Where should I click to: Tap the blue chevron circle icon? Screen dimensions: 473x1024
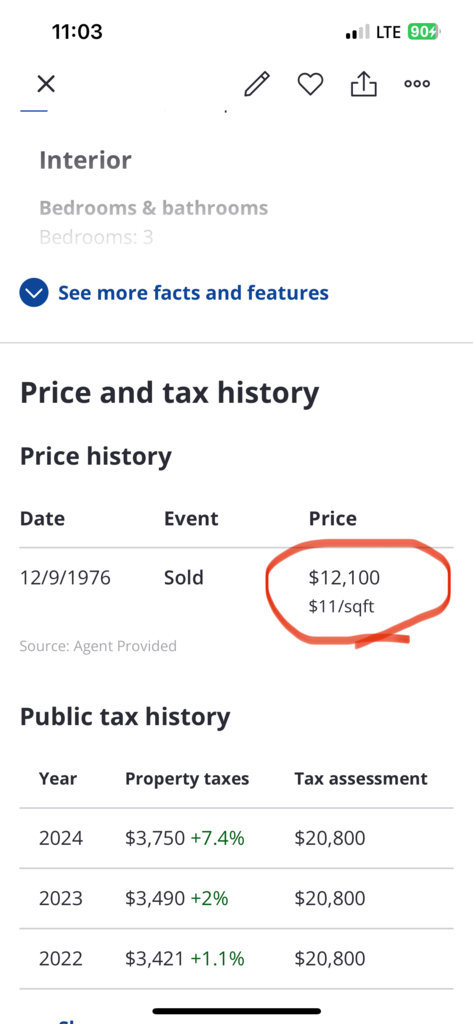34,293
